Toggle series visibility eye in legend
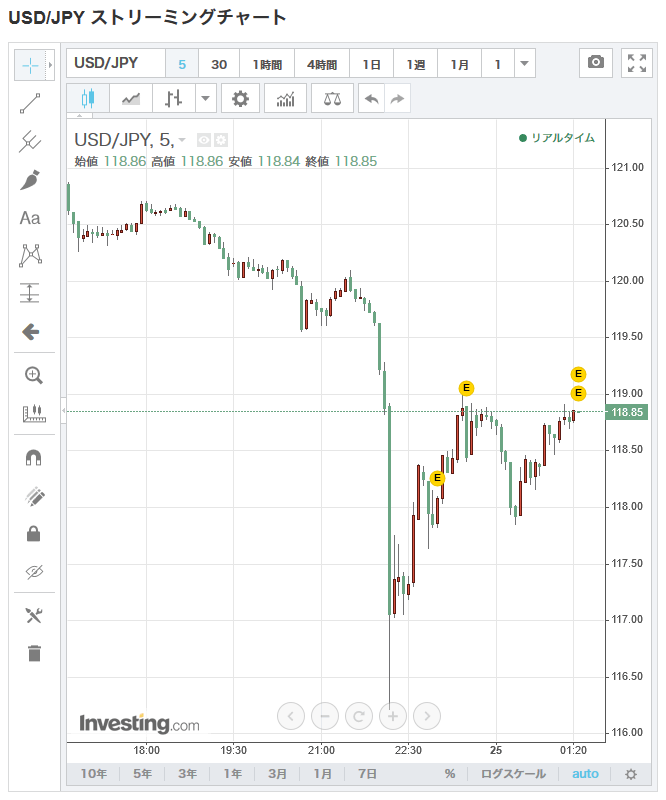This screenshot has height=800, width=666. click(204, 140)
